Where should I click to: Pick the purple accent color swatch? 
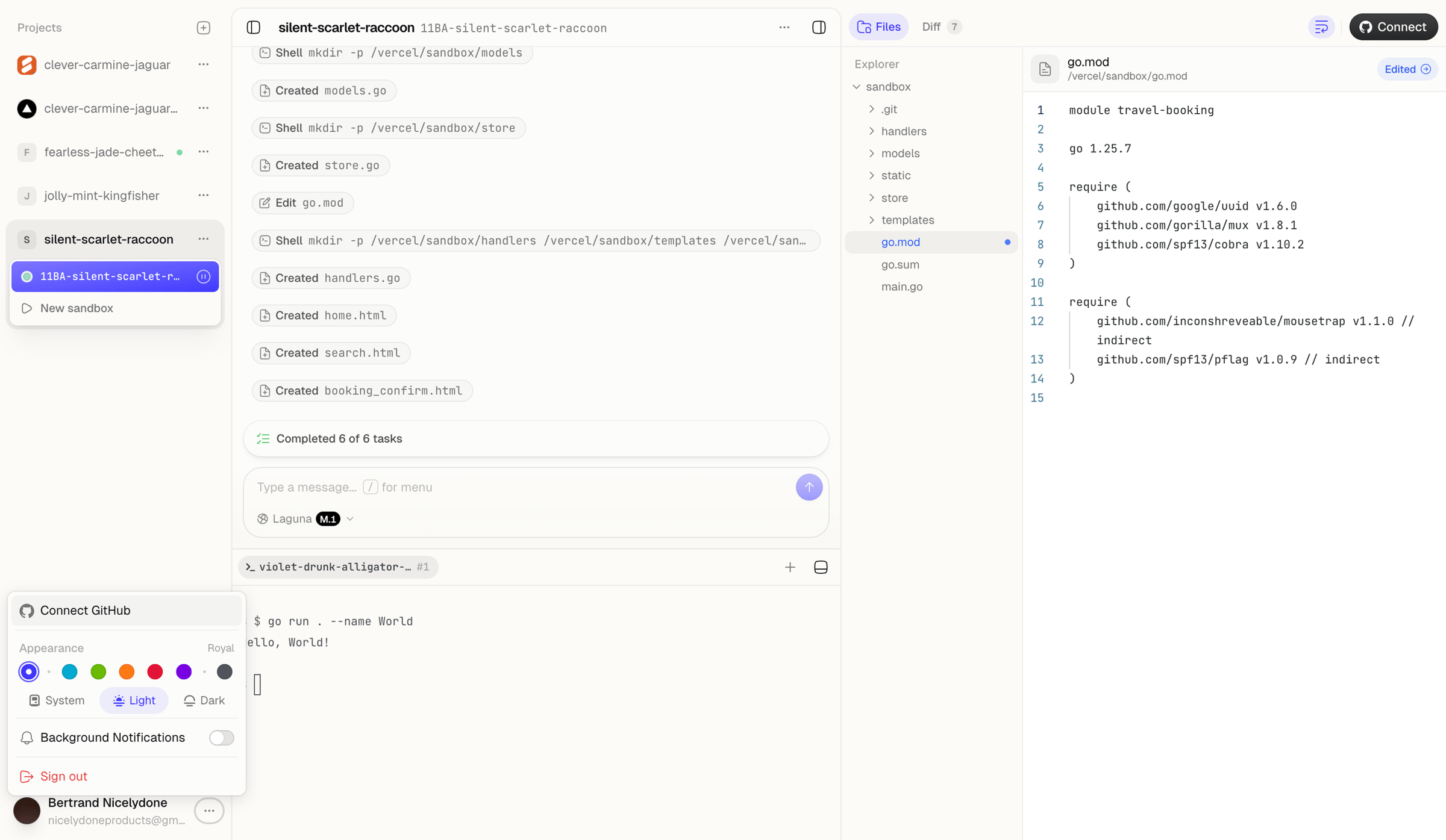(184, 671)
